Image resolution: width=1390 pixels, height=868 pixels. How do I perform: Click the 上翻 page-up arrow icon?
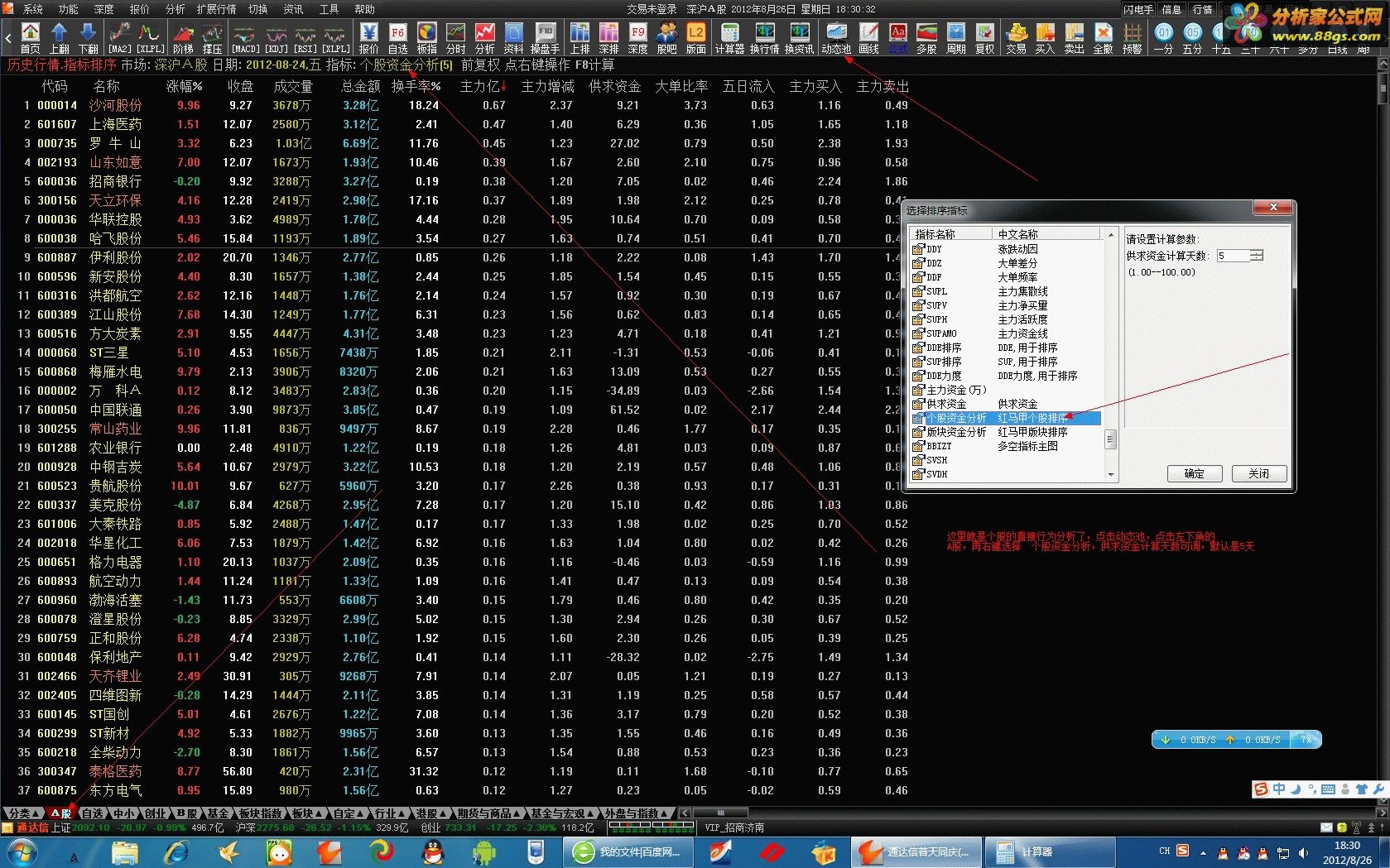click(x=60, y=38)
